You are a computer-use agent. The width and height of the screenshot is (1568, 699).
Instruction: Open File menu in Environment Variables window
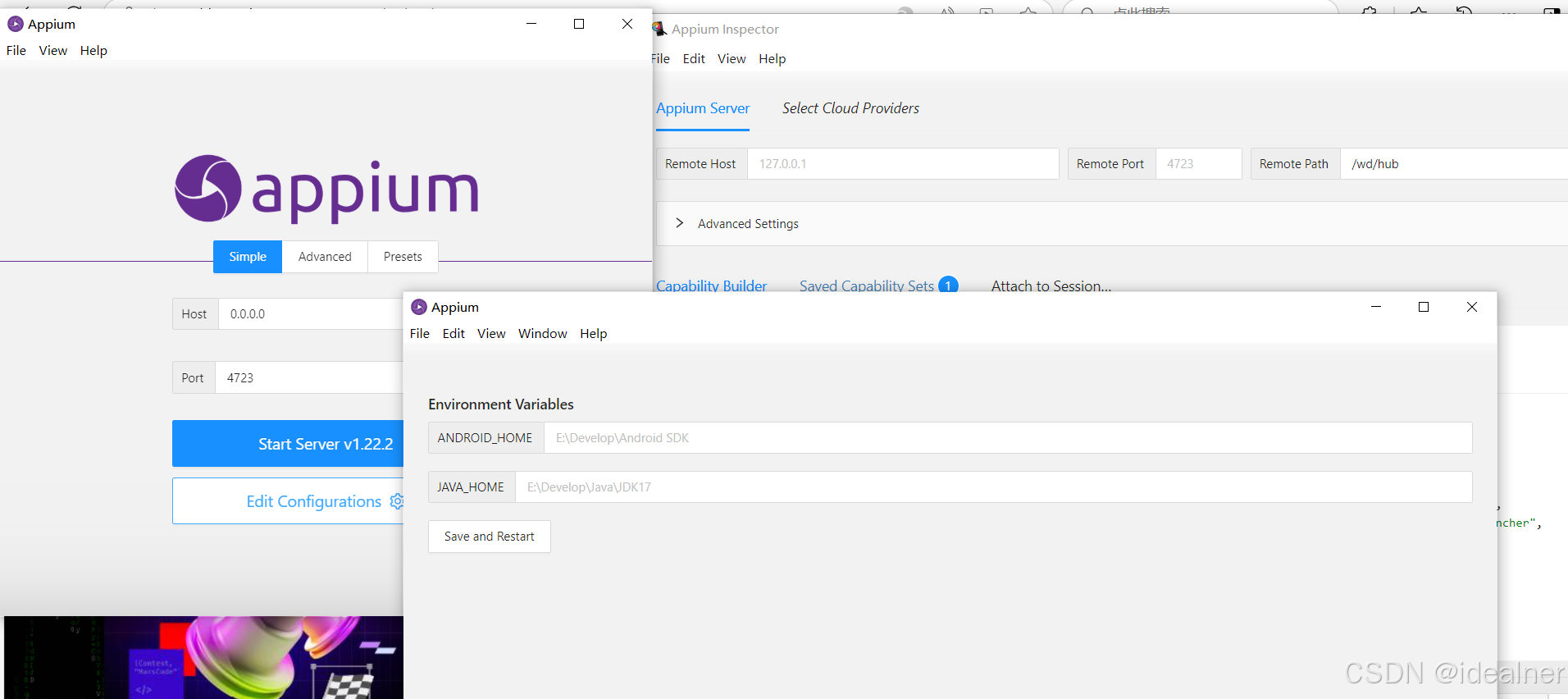(x=420, y=334)
